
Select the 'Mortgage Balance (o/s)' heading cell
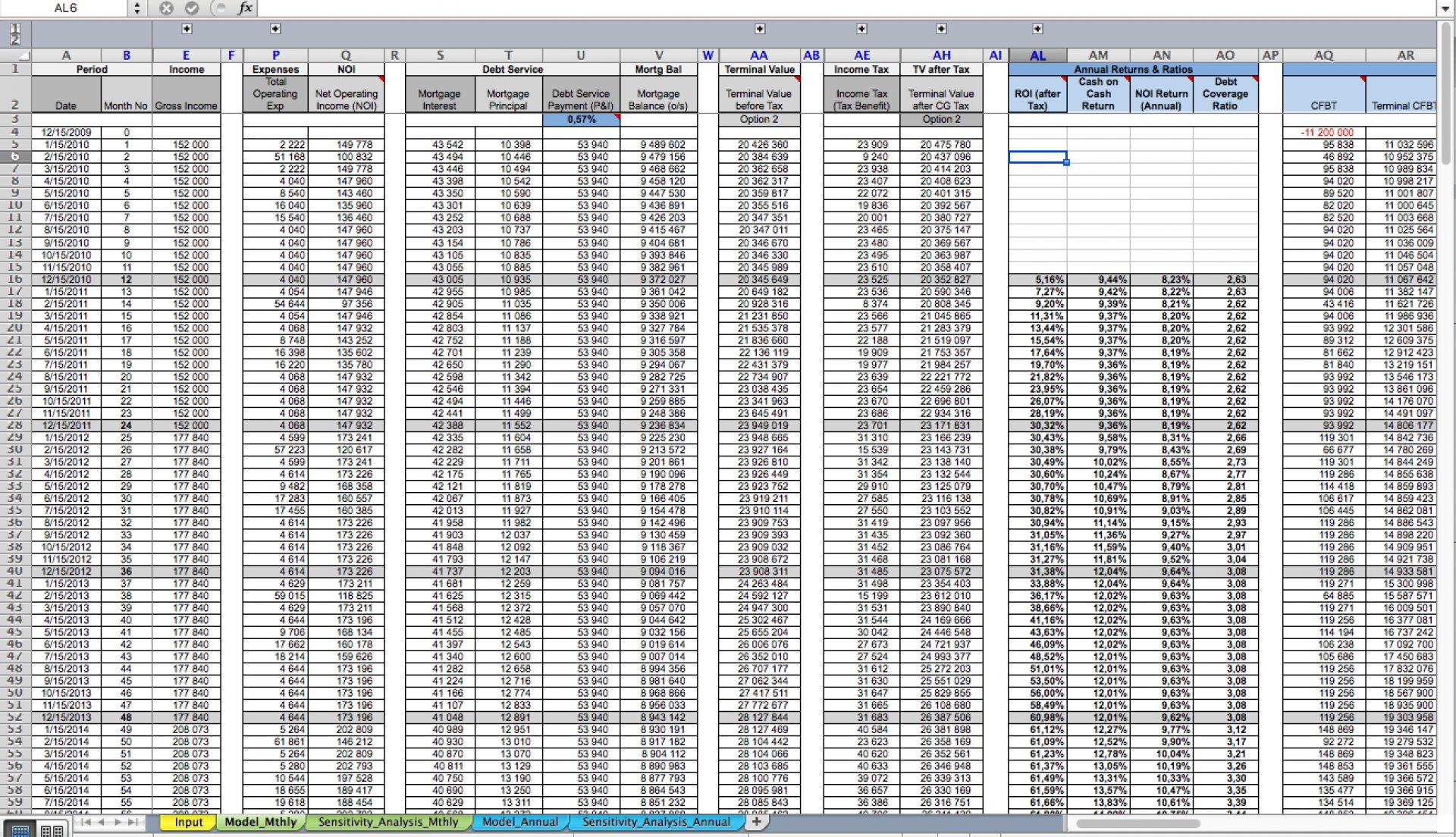pos(658,94)
